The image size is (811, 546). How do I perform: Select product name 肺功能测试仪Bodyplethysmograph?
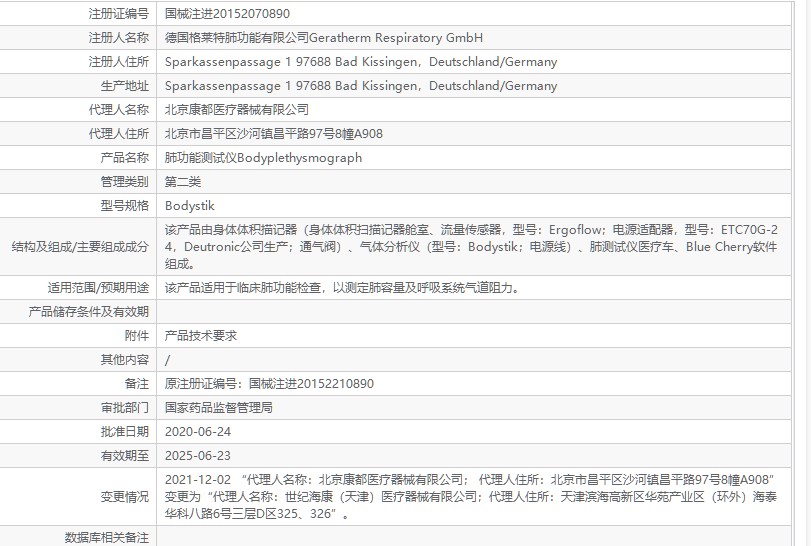[x=263, y=158]
